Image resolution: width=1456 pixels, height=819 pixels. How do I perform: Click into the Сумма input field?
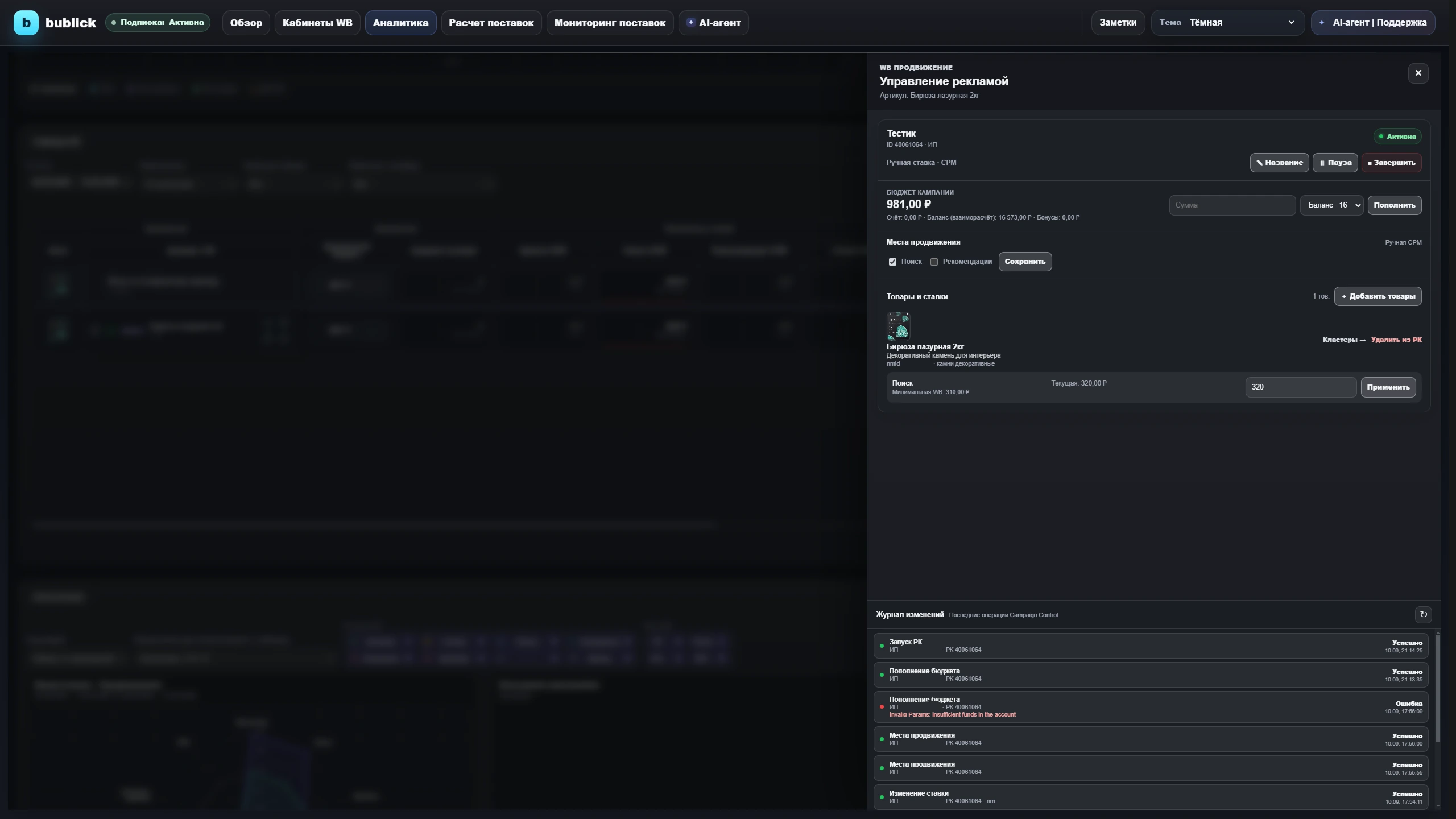coord(1232,205)
